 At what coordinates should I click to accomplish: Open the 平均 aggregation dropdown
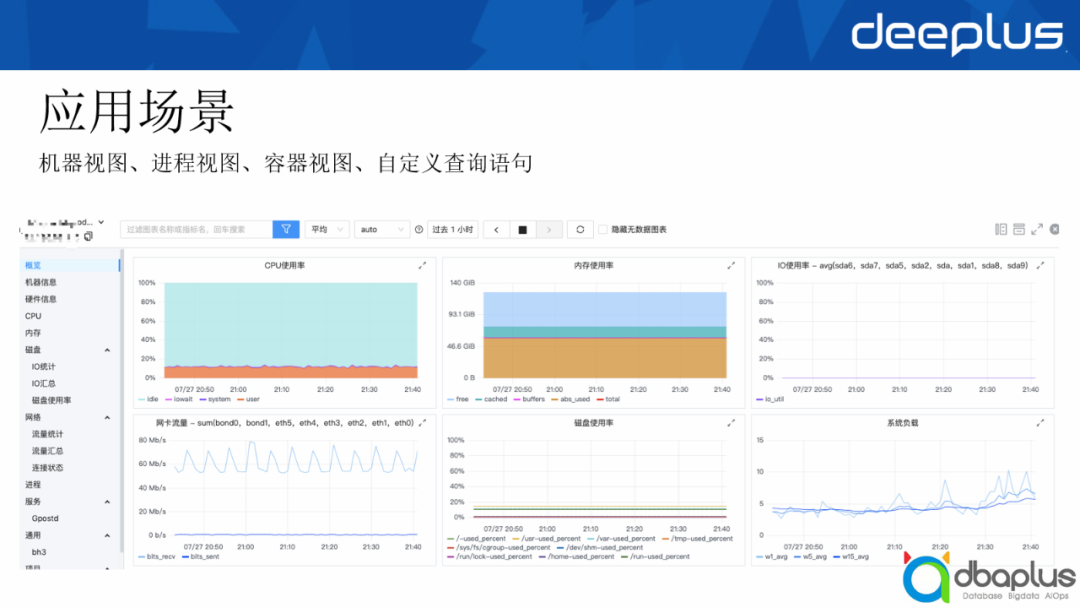click(327, 229)
